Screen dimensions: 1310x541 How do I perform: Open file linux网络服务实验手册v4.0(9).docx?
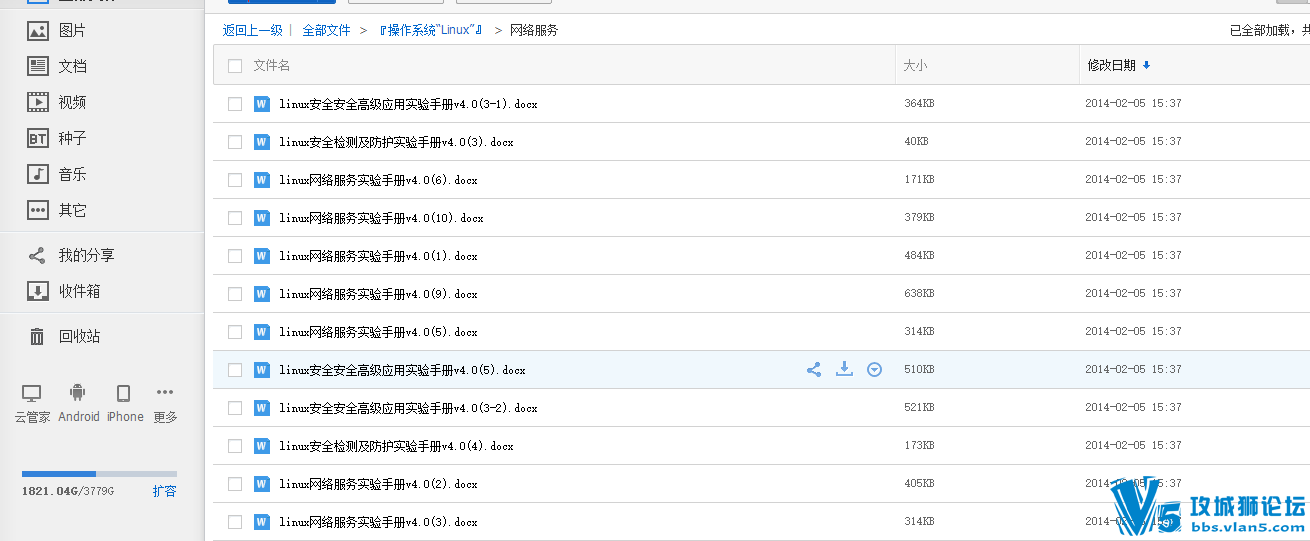(378, 294)
